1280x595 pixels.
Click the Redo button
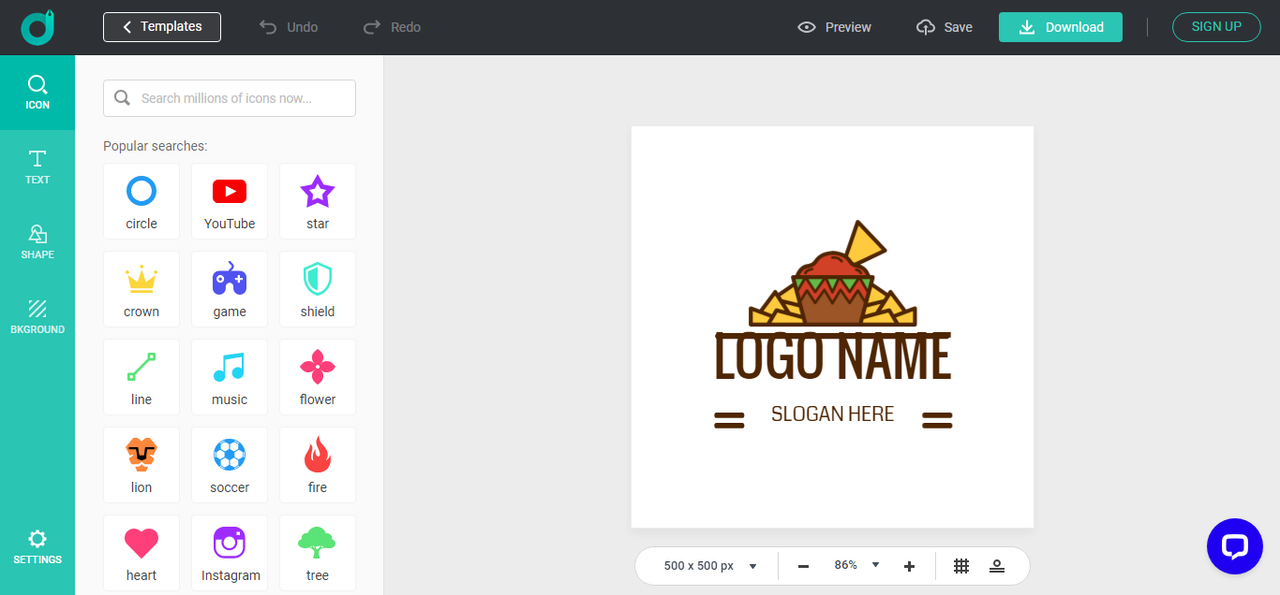coord(392,27)
